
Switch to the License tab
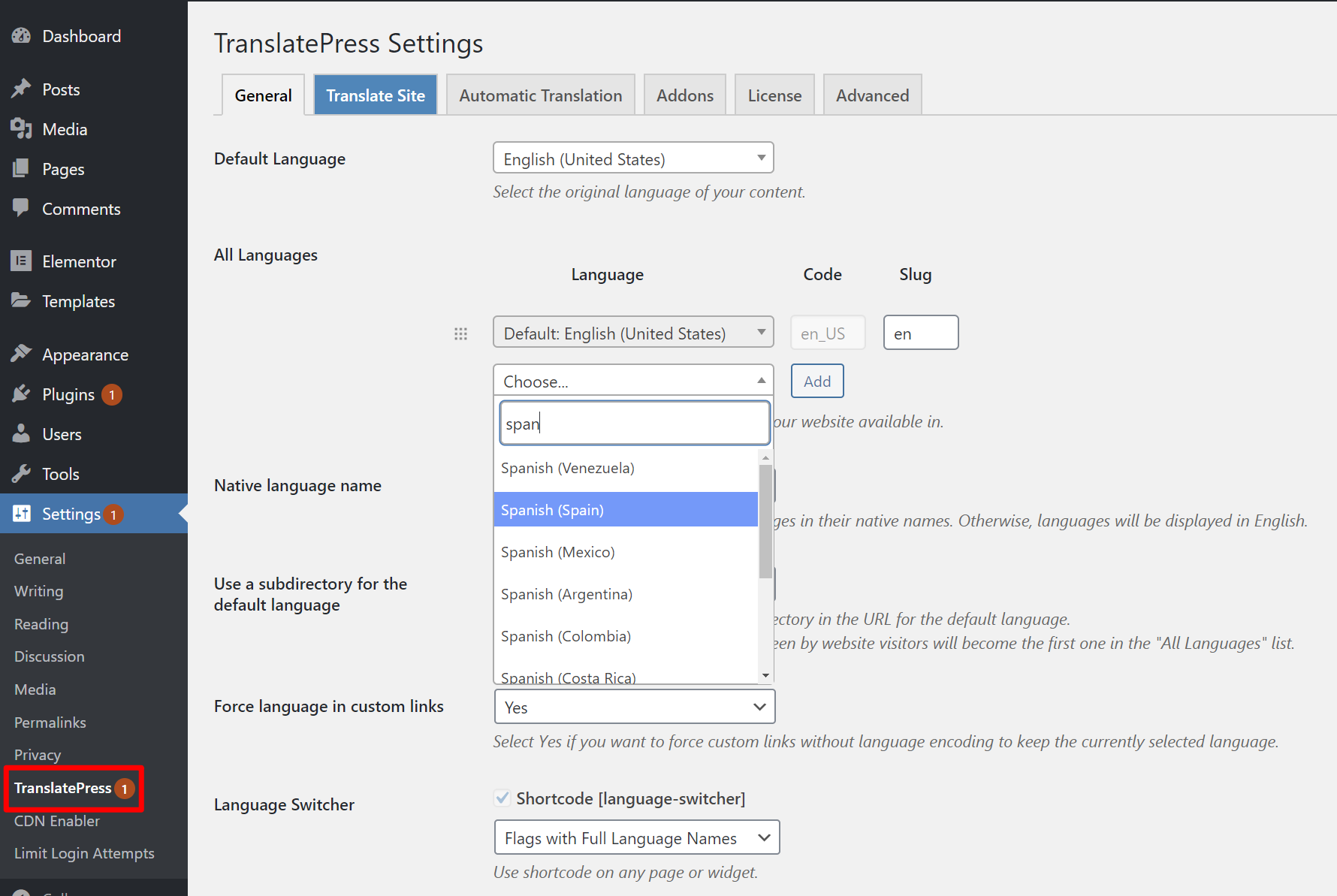coord(774,95)
